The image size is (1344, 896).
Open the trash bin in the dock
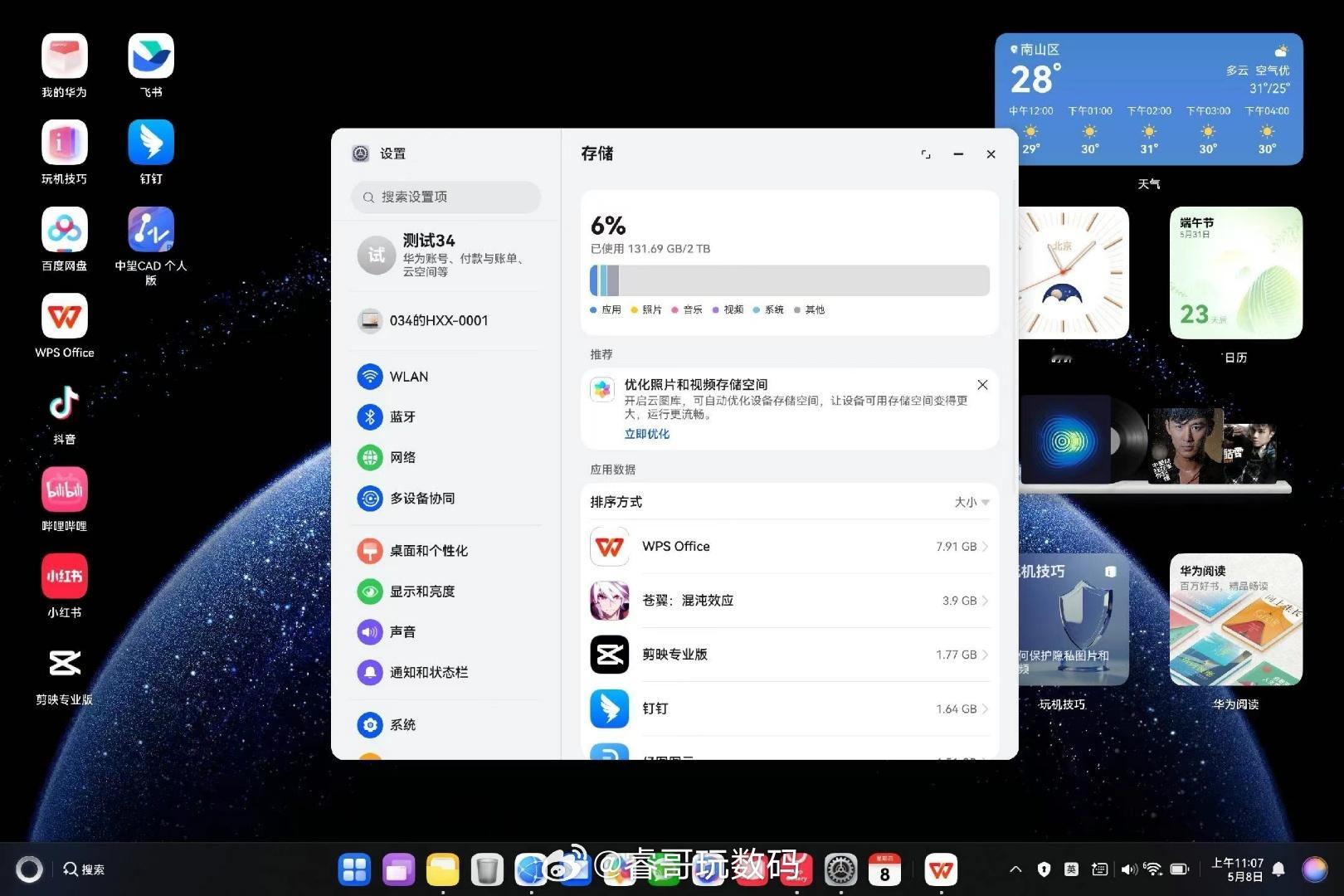click(x=487, y=869)
